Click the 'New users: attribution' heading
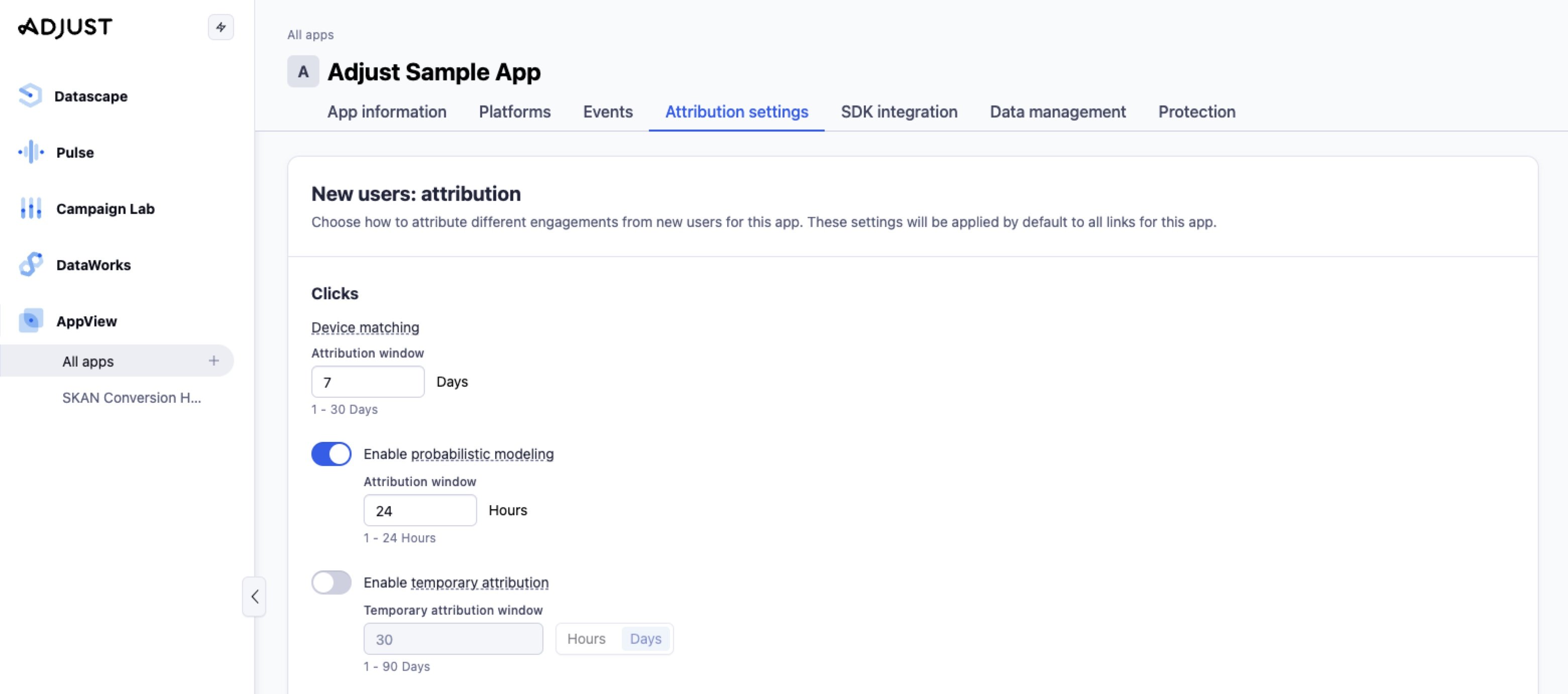 (416, 194)
